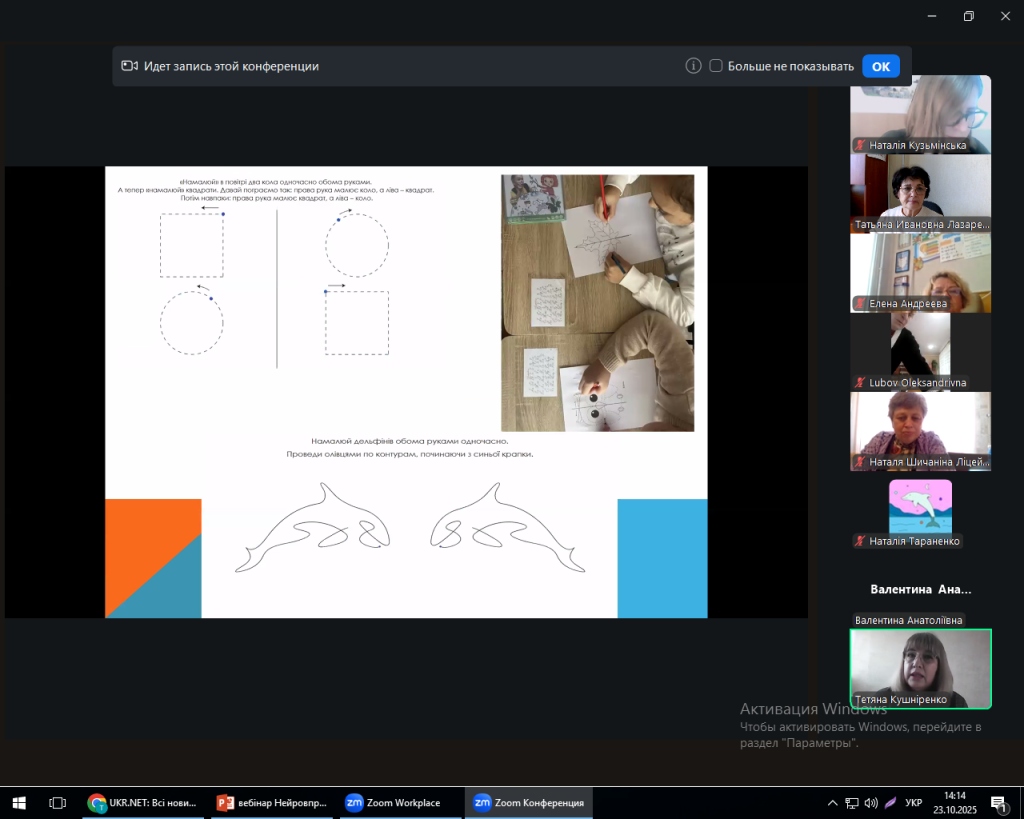Open the Windows Start menu

coord(19,803)
